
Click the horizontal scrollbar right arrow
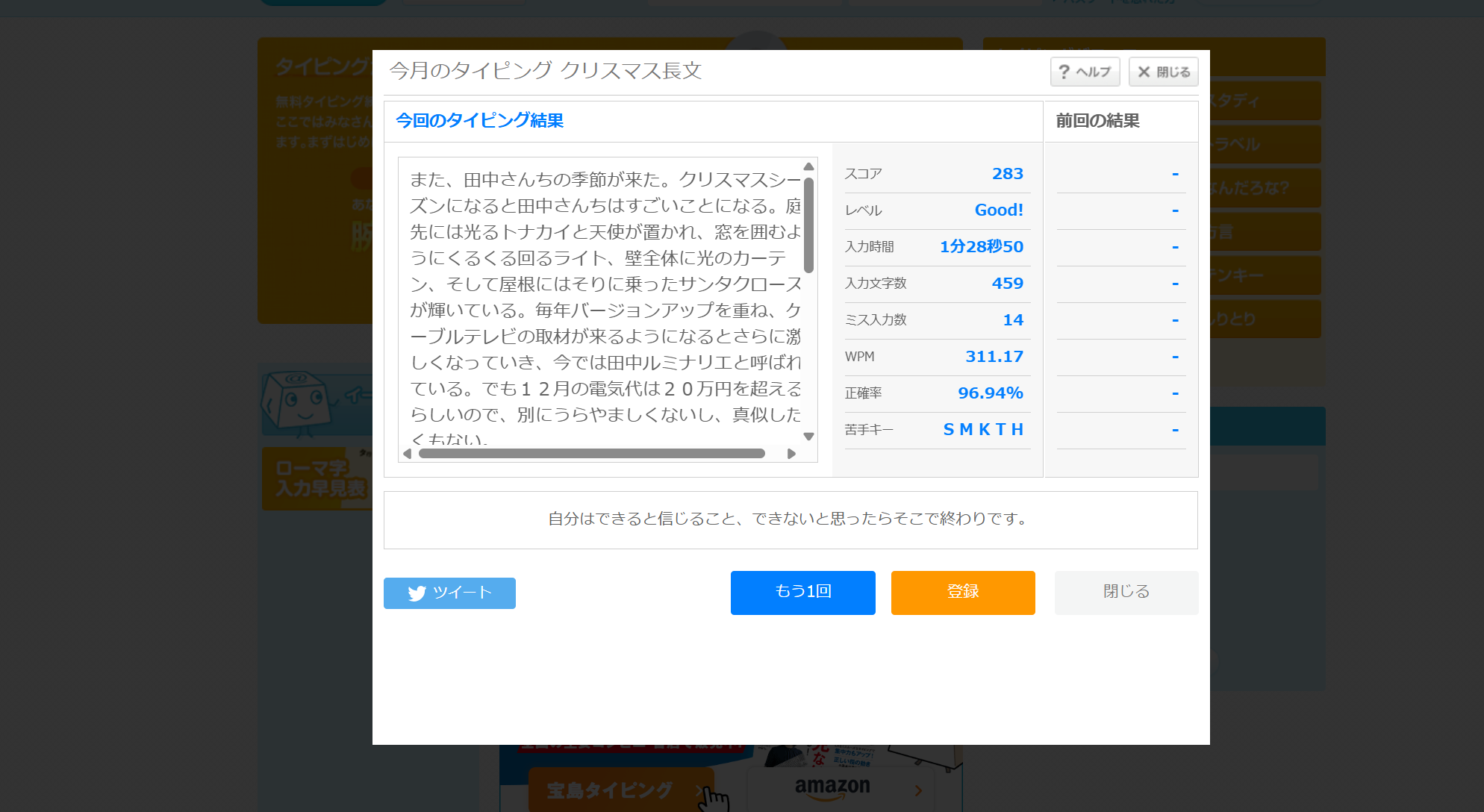coord(791,454)
